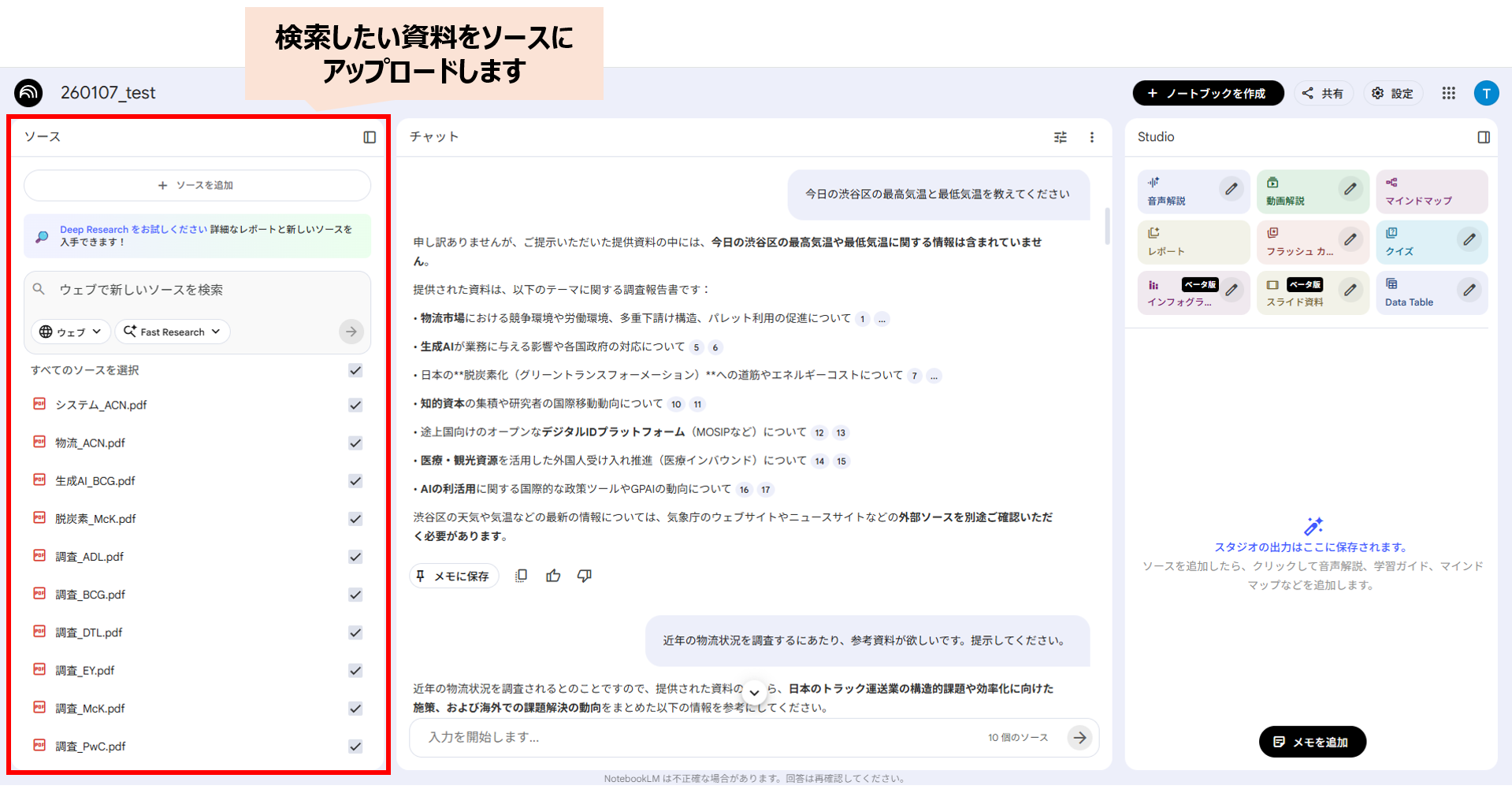Uncheck the 生成AI_BCG.pdf source checkbox
The height and width of the screenshot is (793, 1512).
pyautogui.click(x=355, y=481)
